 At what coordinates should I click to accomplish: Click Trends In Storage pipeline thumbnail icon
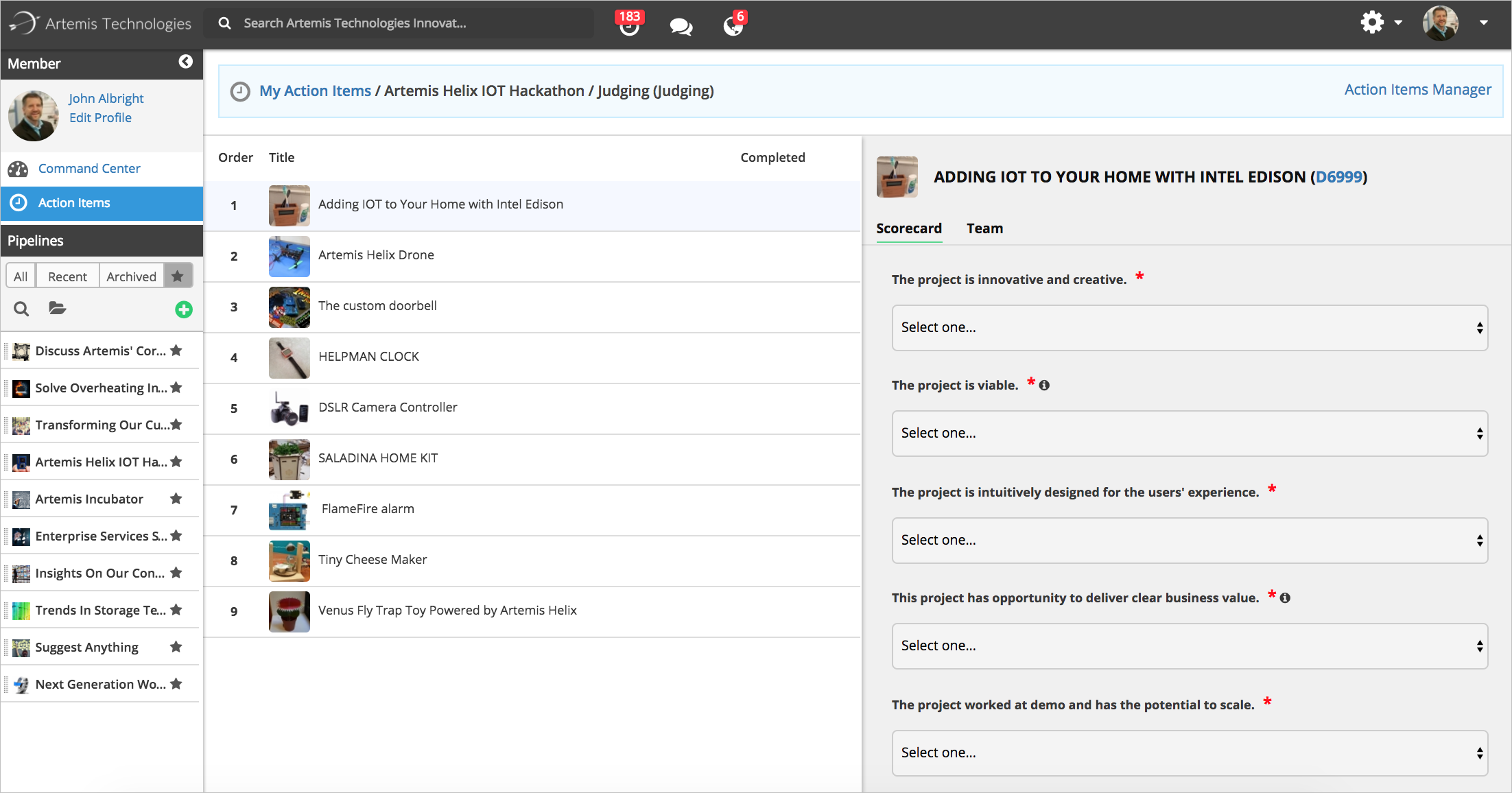21,611
